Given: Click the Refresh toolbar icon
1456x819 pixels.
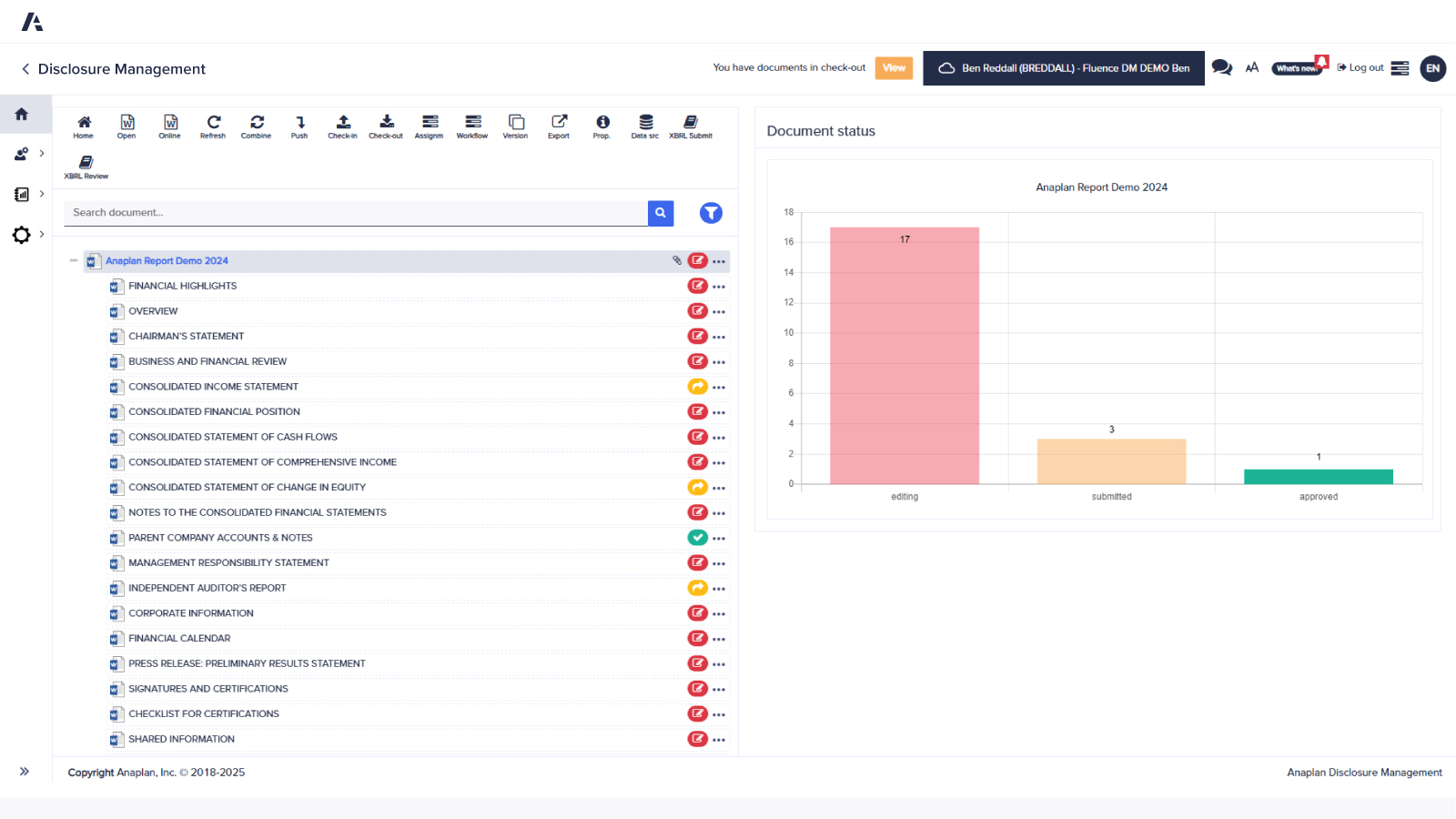Looking at the screenshot, I should [213, 126].
